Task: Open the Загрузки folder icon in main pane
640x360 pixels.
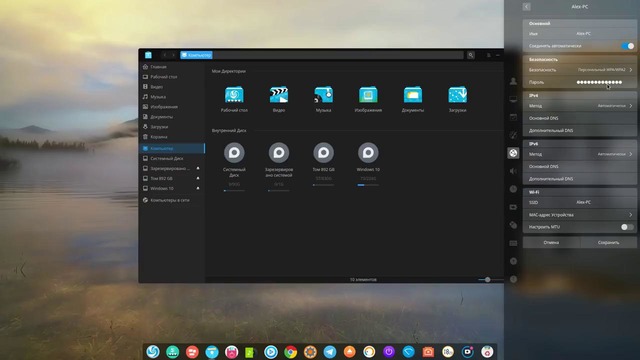Action: click(458, 95)
